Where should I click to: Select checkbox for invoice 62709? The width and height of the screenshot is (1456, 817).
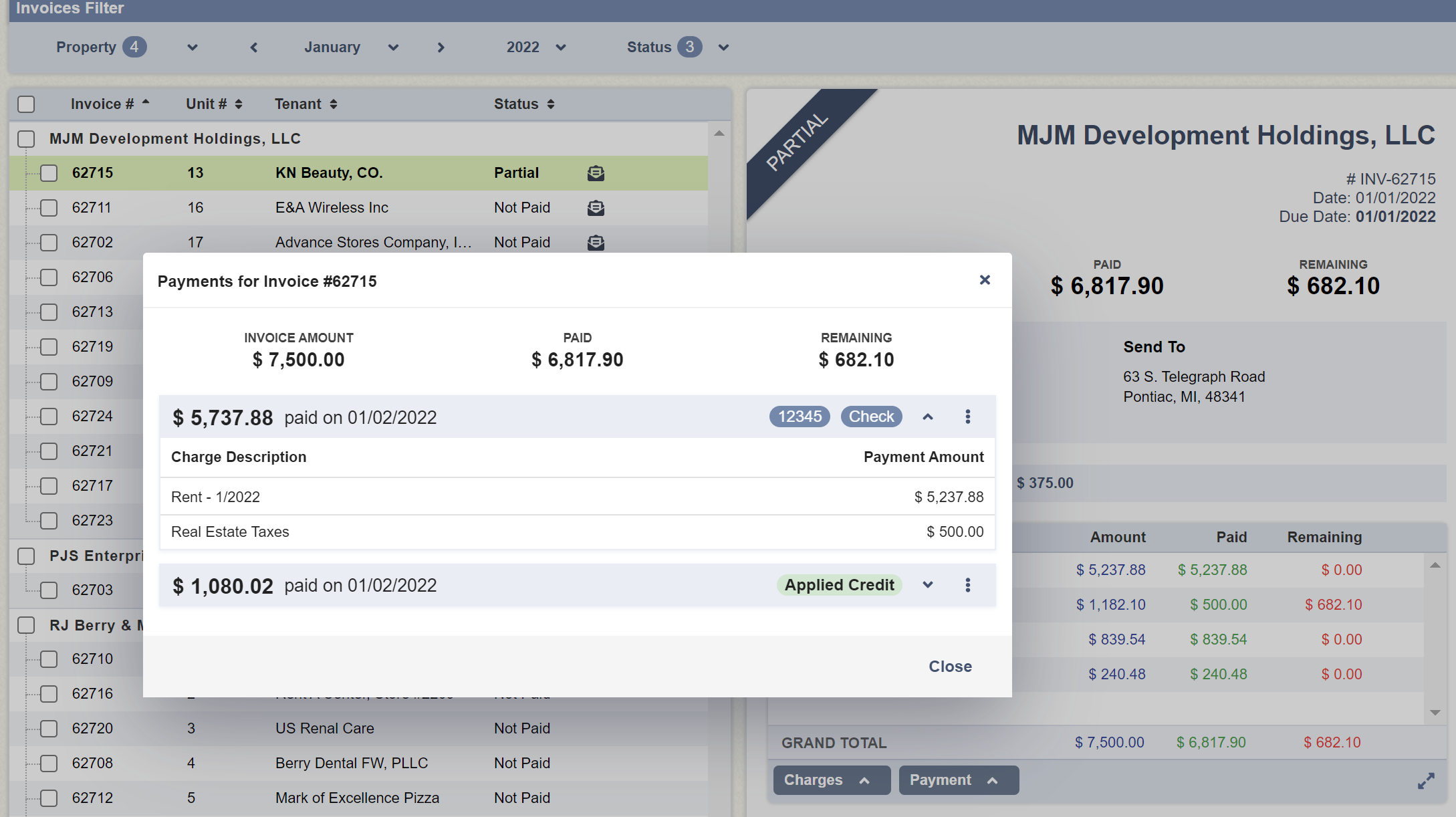(49, 382)
